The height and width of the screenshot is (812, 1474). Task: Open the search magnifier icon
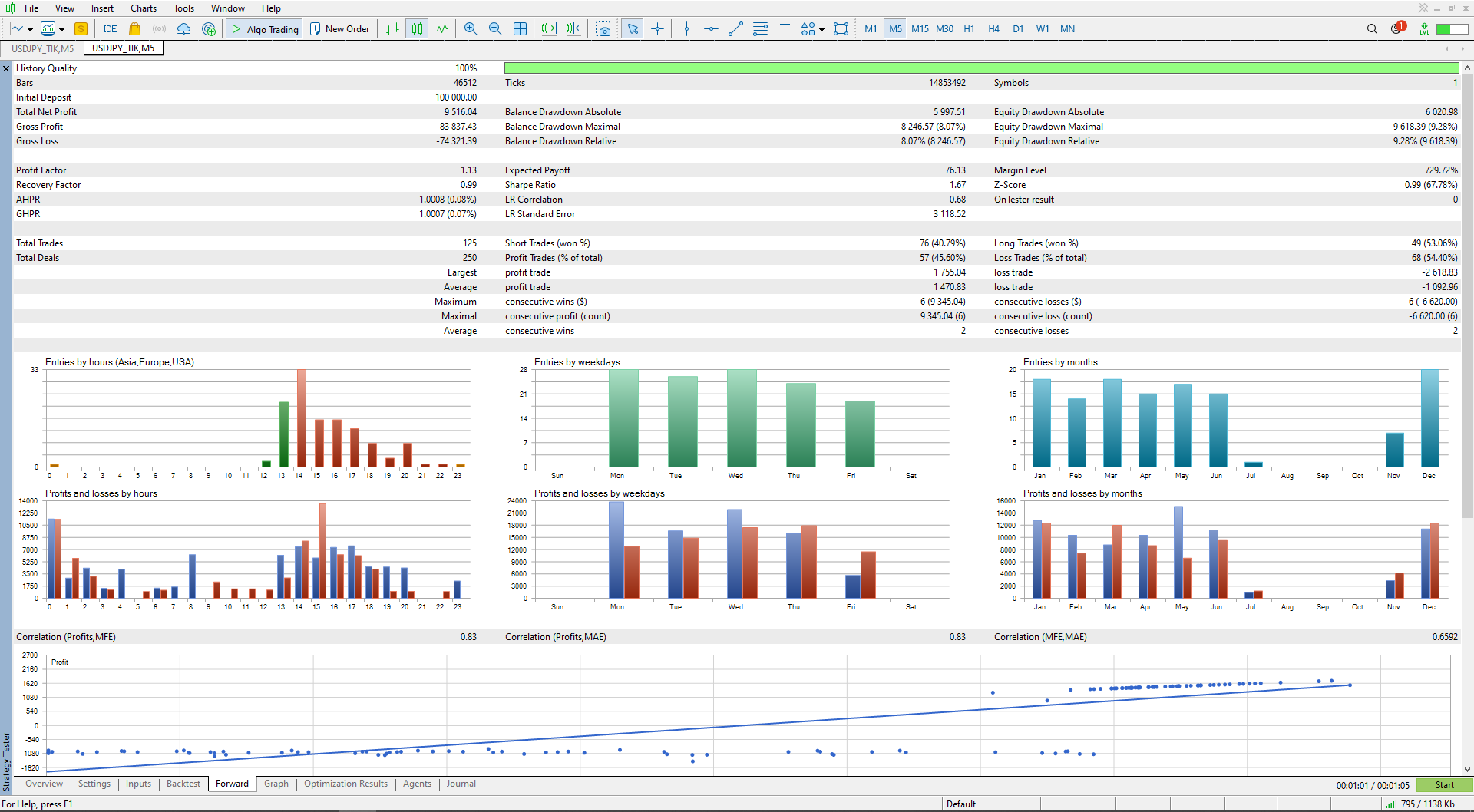1372,29
